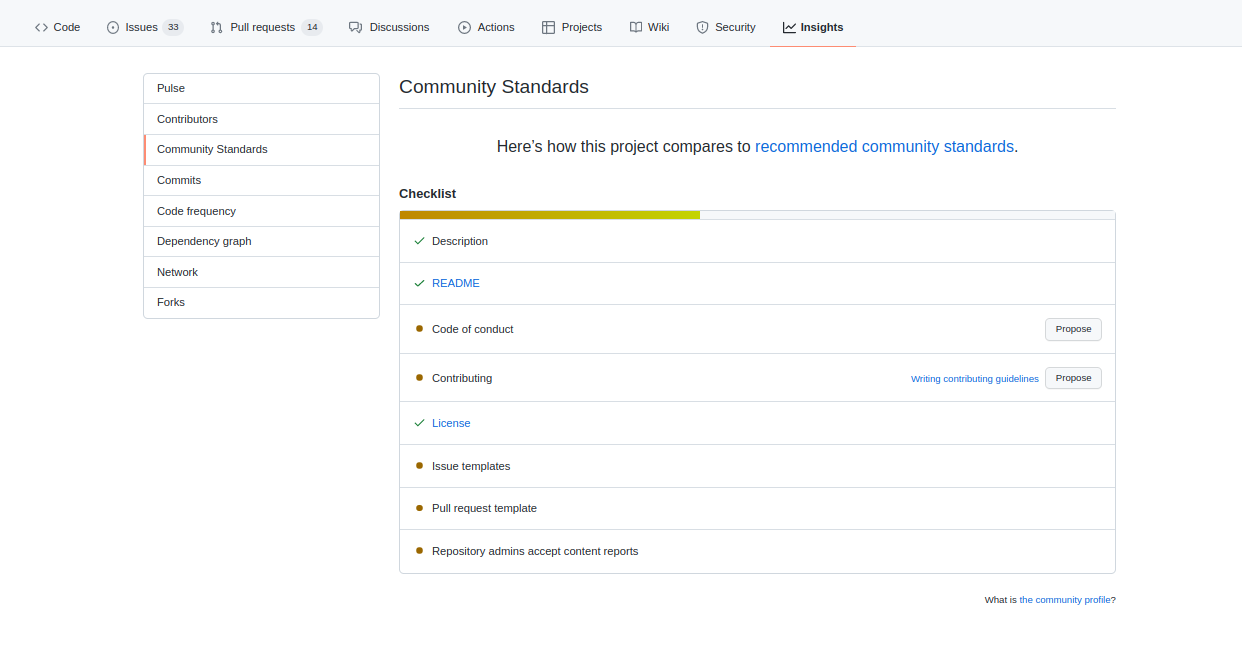Click the Code brackets icon
Image resolution: width=1242 pixels, height=652 pixels.
point(41,27)
